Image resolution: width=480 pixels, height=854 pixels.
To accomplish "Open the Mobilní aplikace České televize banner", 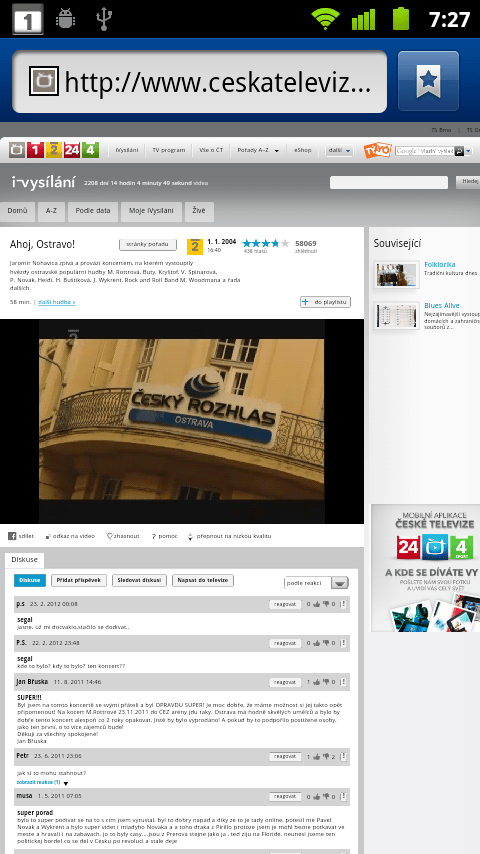I will [426, 568].
